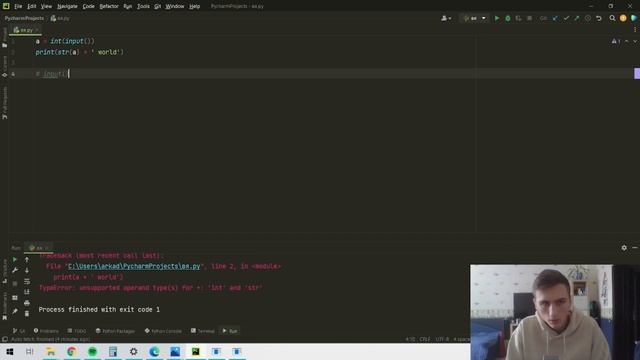Open Windows Start menu

point(10,351)
